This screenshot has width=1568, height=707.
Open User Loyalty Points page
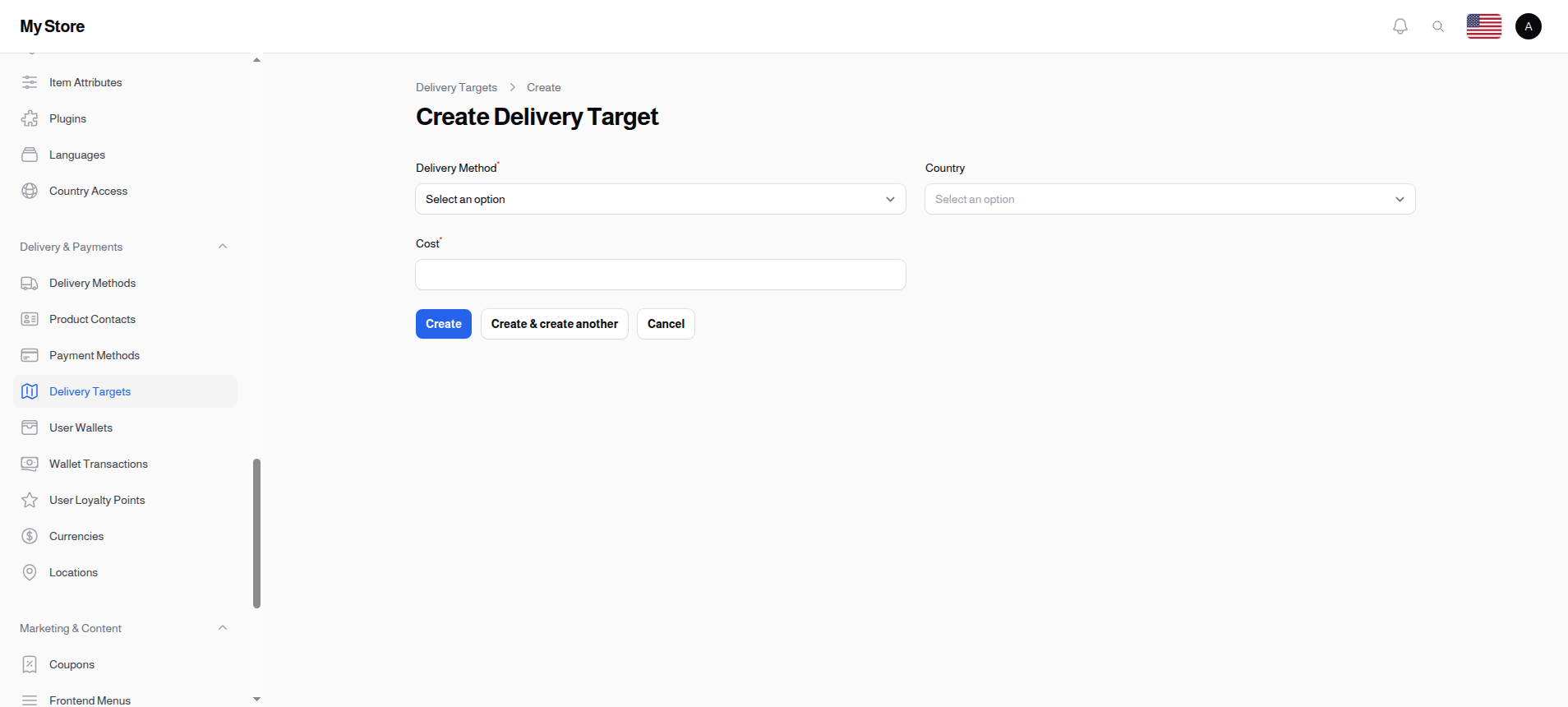[97, 500]
